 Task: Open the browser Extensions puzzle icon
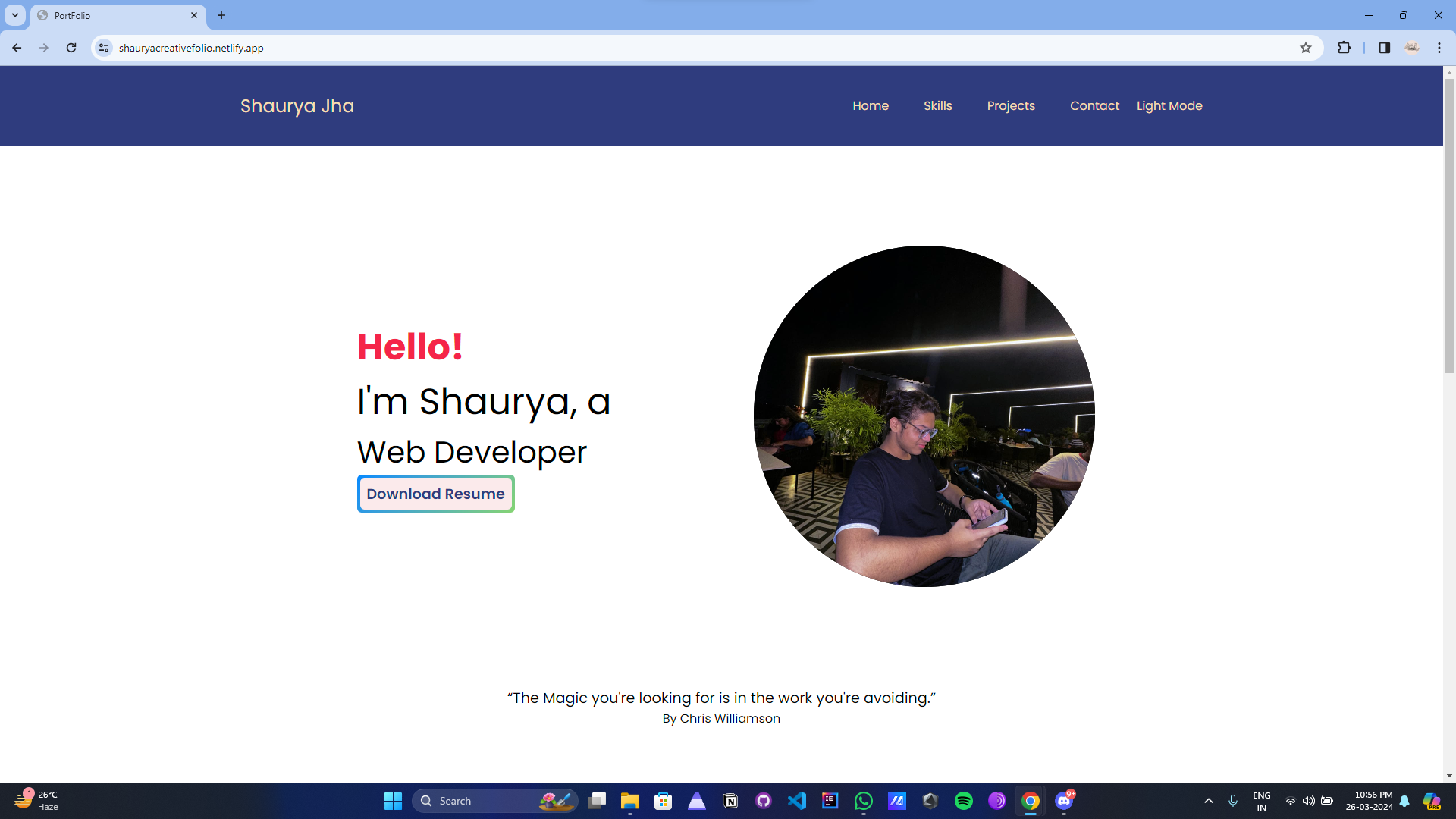coord(1345,47)
